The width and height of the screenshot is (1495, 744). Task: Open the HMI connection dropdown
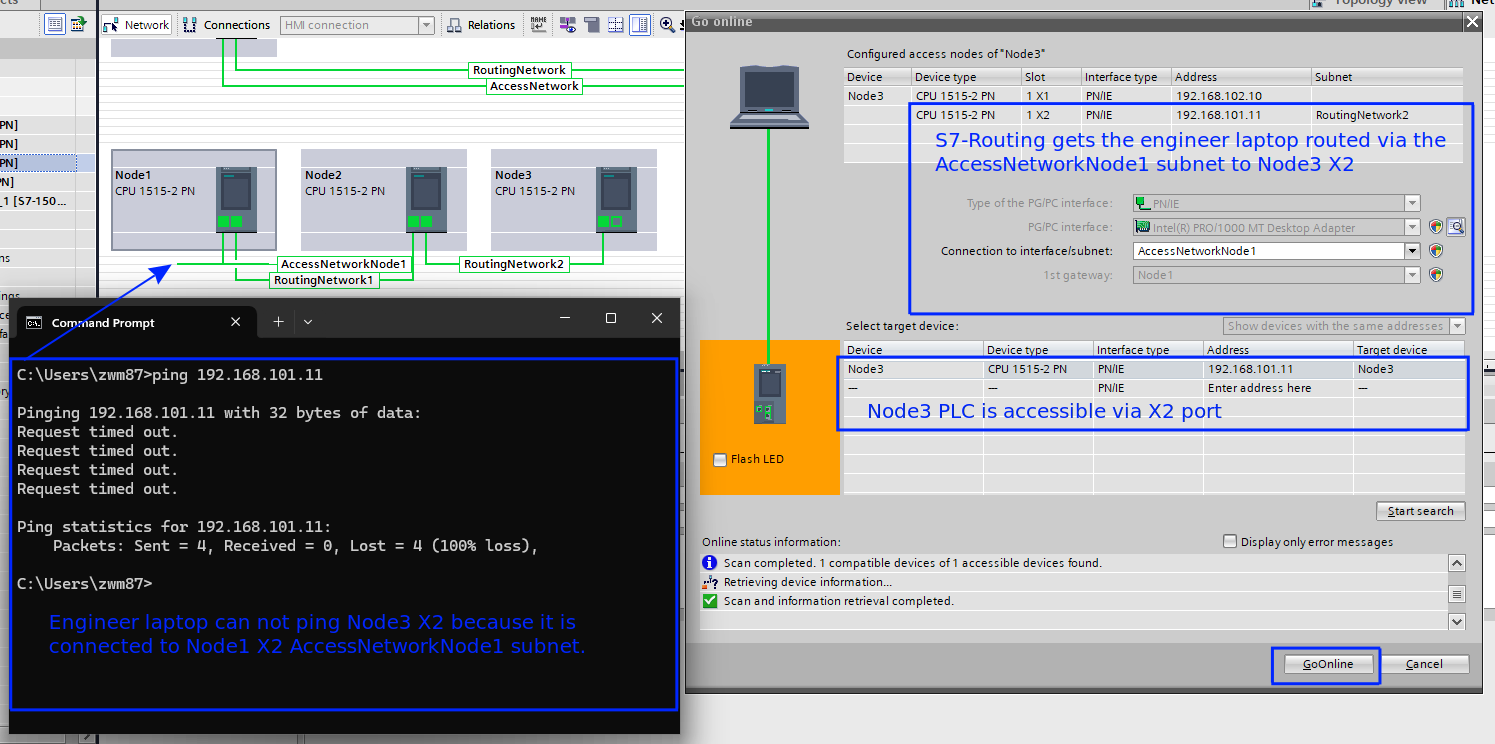pyautogui.click(x=426, y=25)
